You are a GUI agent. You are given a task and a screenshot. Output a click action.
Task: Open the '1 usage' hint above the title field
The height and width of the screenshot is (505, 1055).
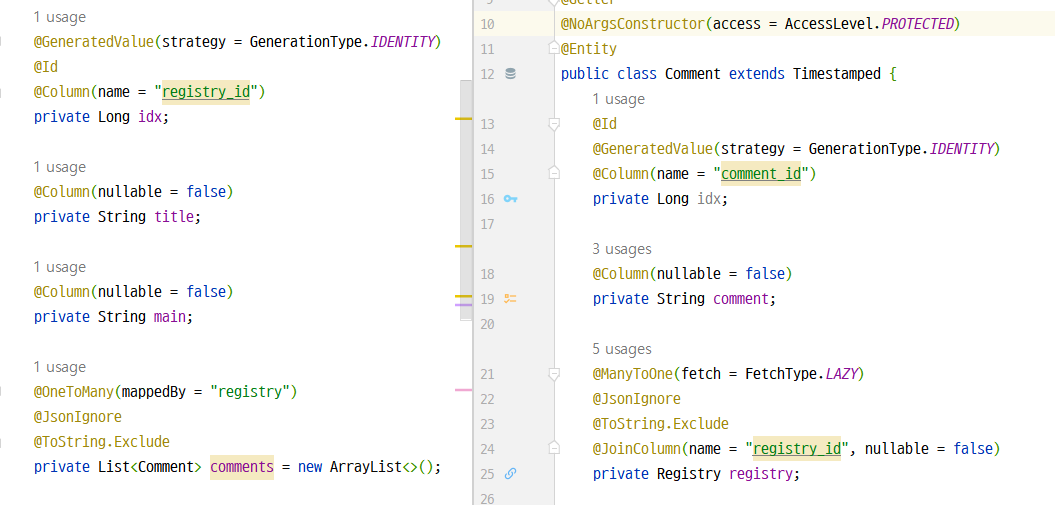(x=60, y=167)
